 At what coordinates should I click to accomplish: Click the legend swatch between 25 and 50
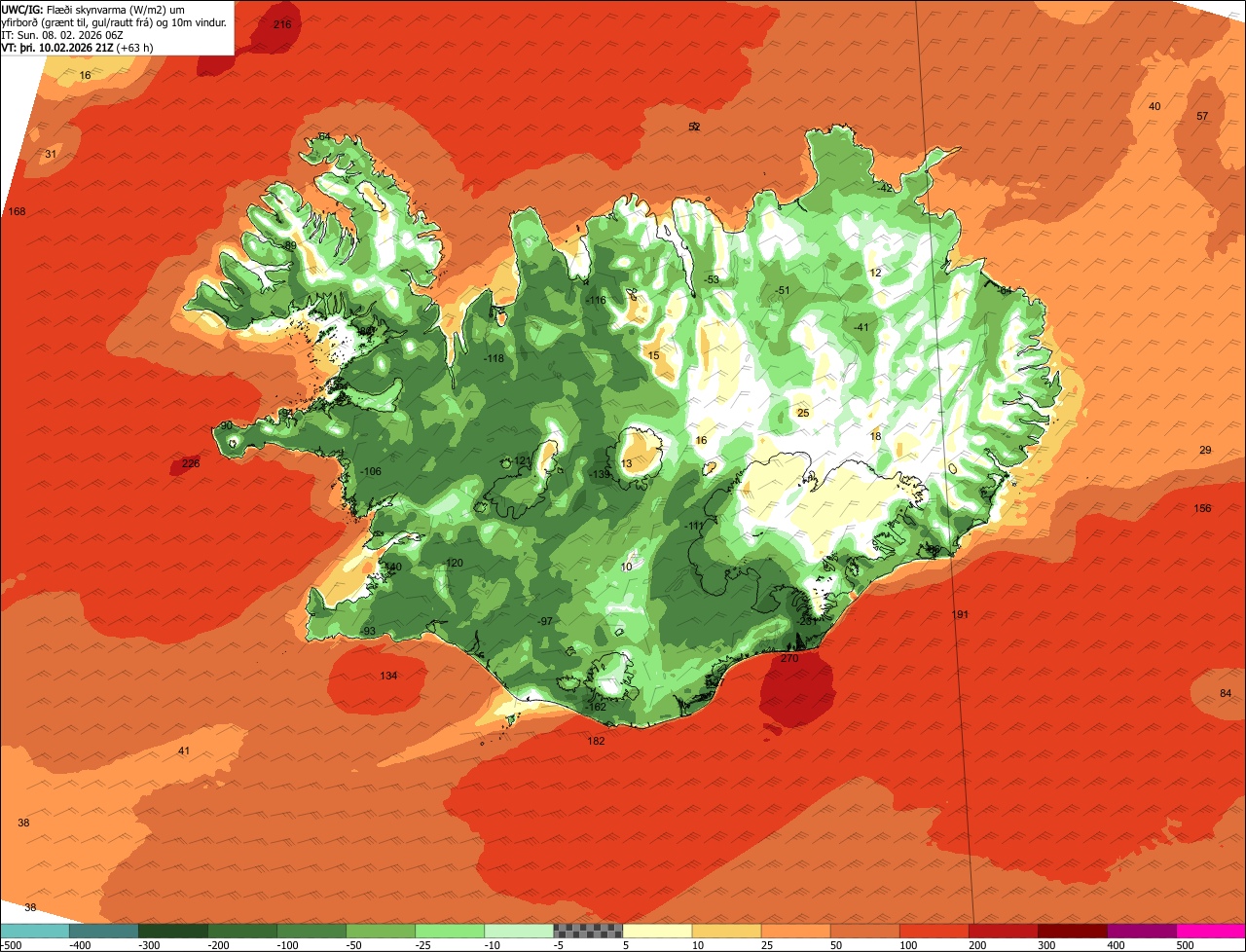(795, 931)
